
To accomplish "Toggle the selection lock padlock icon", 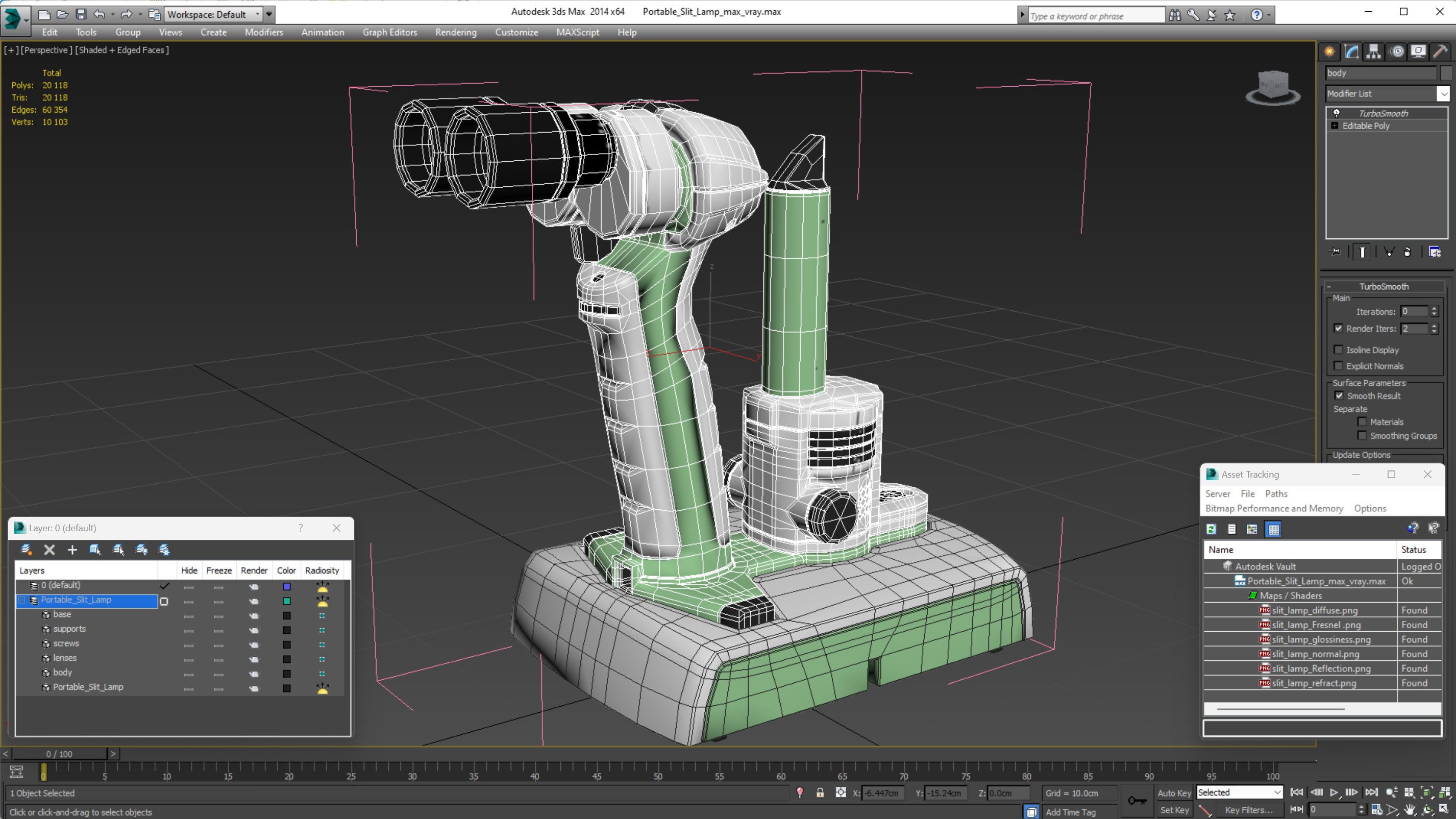I will click(820, 792).
